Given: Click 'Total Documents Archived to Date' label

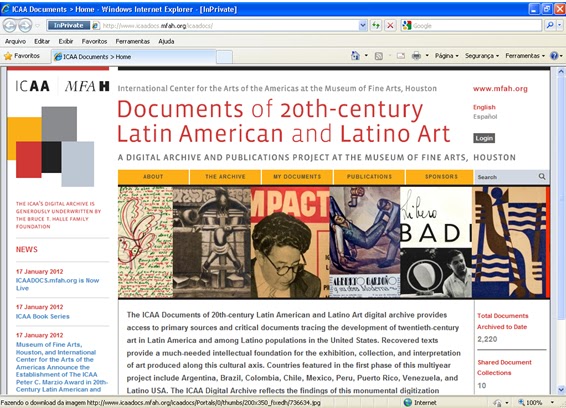Looking at the screenshot, I should 502,321.
